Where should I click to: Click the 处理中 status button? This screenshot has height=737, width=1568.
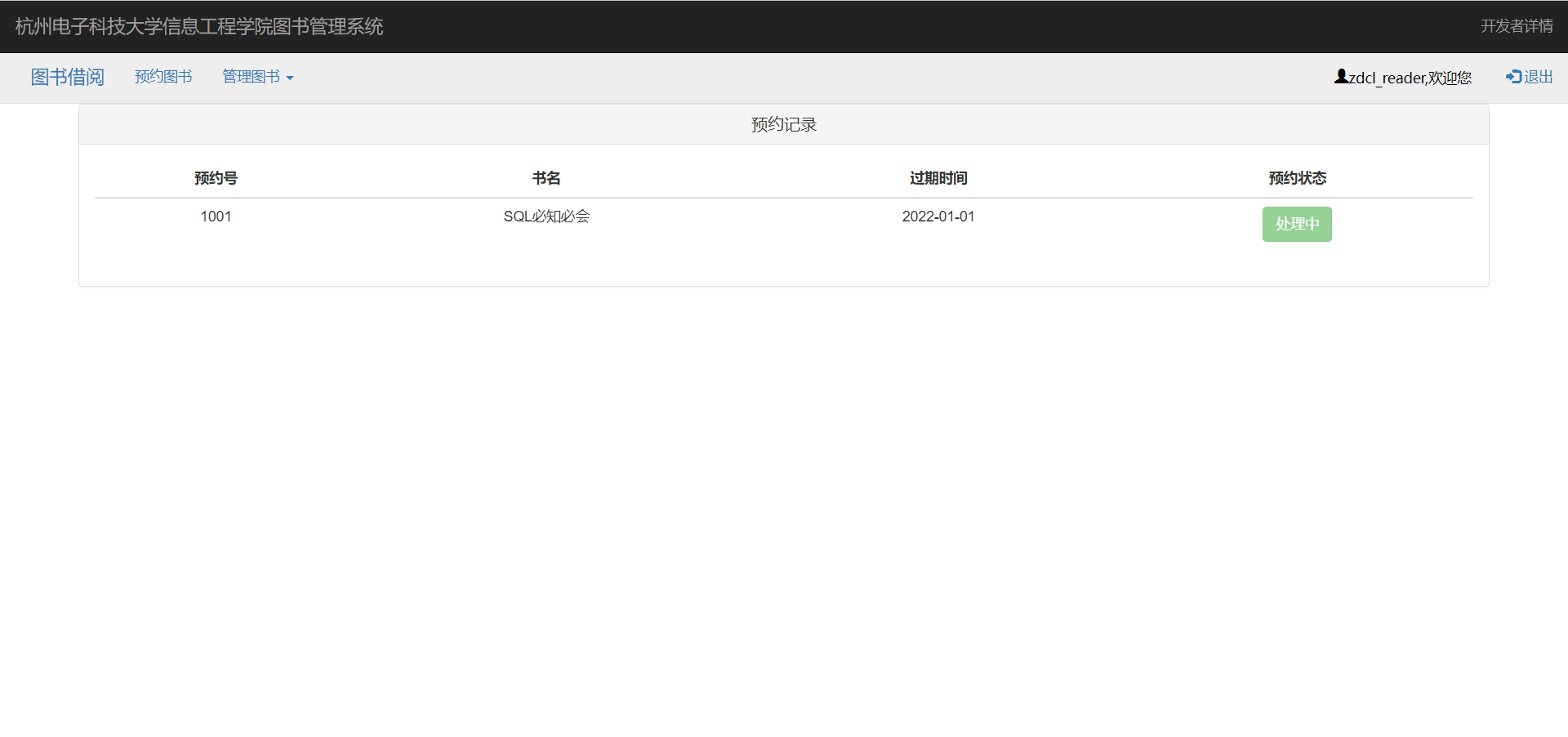coord(1297,224)
